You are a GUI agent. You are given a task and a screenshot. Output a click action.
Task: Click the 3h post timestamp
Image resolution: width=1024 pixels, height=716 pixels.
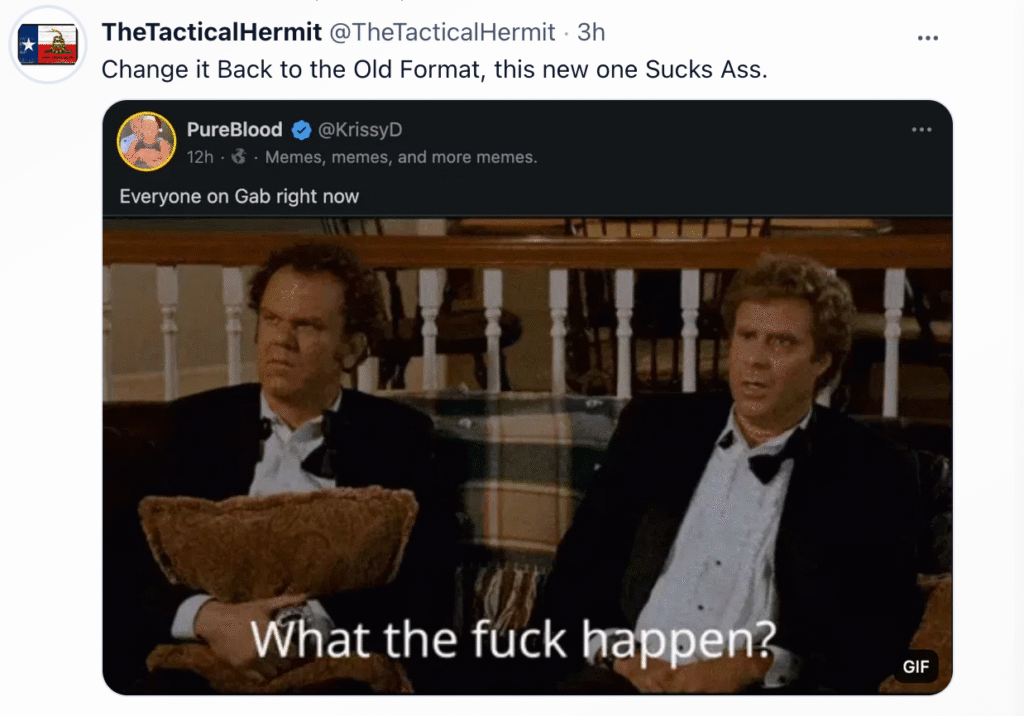pos(591,32)
